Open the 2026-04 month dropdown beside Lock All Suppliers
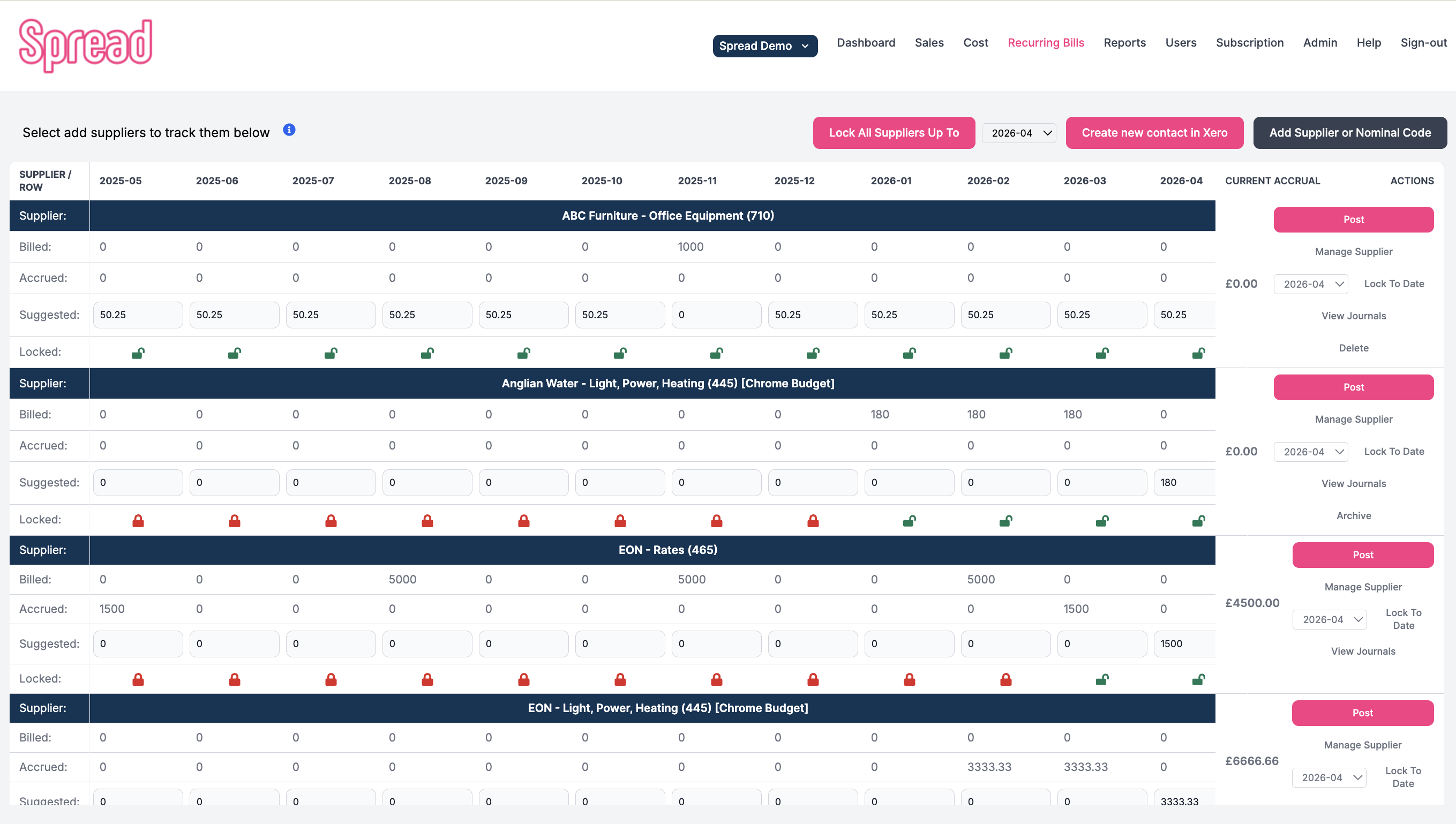Viewport: 1456px width, 824px height. 1018,132
